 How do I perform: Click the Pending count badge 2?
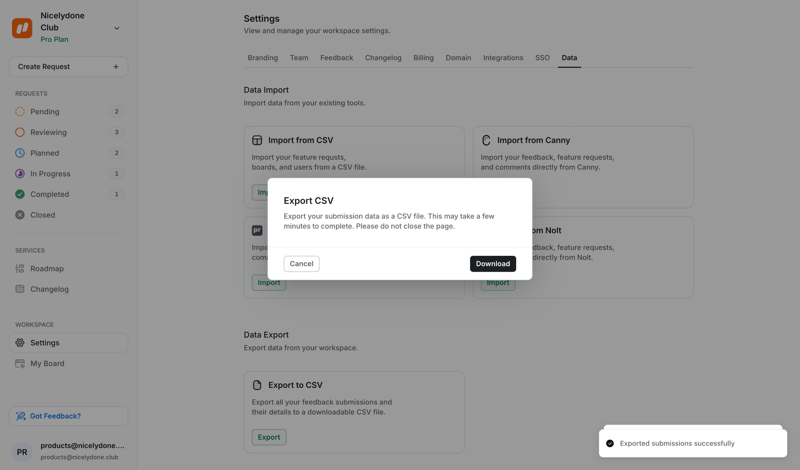pos(116,112)
